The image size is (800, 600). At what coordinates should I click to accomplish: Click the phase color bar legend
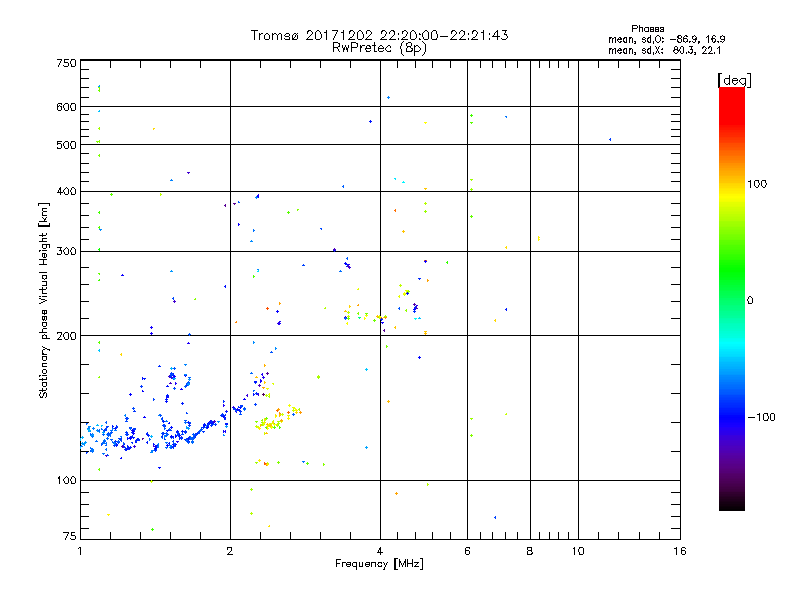pyautogui.click(x=732, y=298)
